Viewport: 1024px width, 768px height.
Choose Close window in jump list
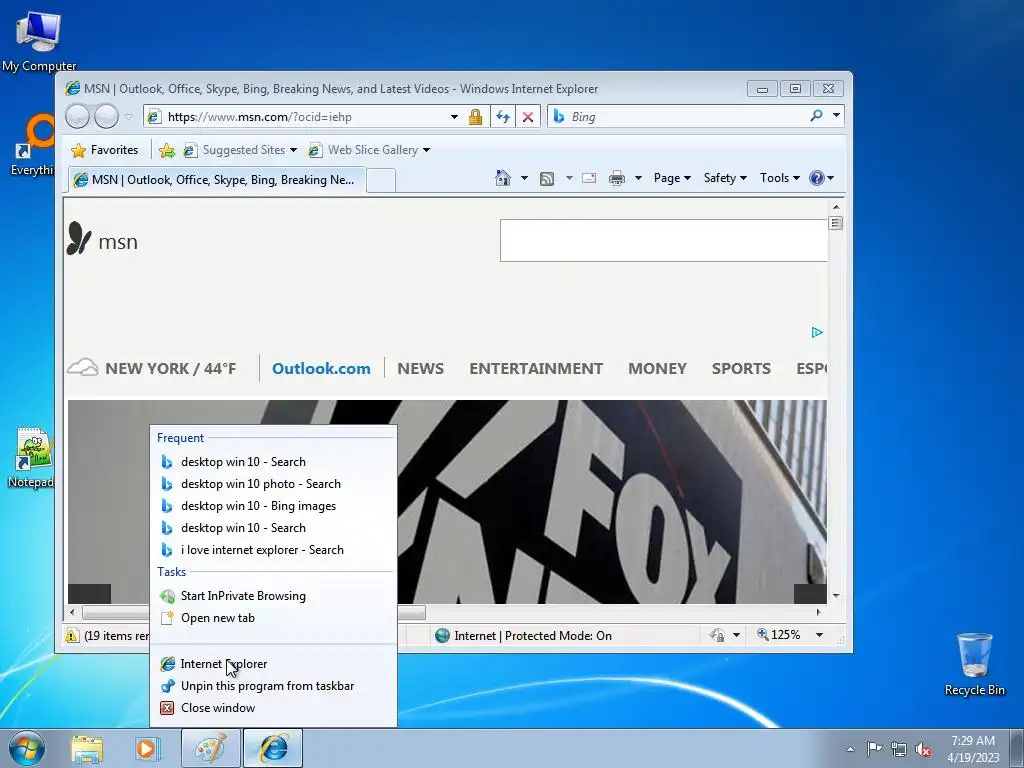(273, 708)
